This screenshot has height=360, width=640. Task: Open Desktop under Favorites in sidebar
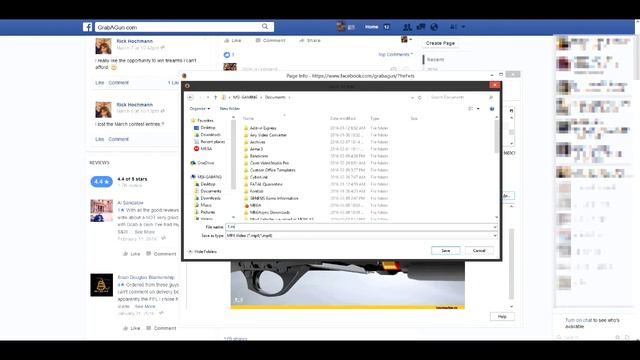pos(208,127)
